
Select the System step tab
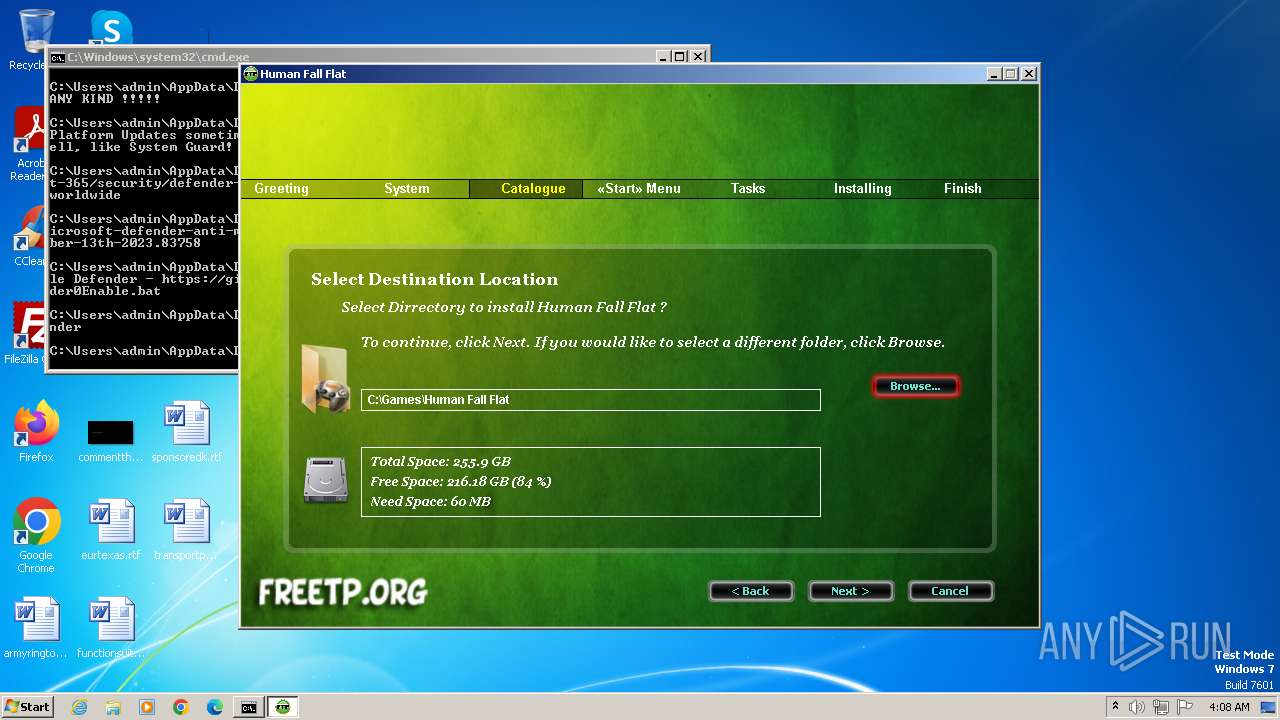(407, 189)
